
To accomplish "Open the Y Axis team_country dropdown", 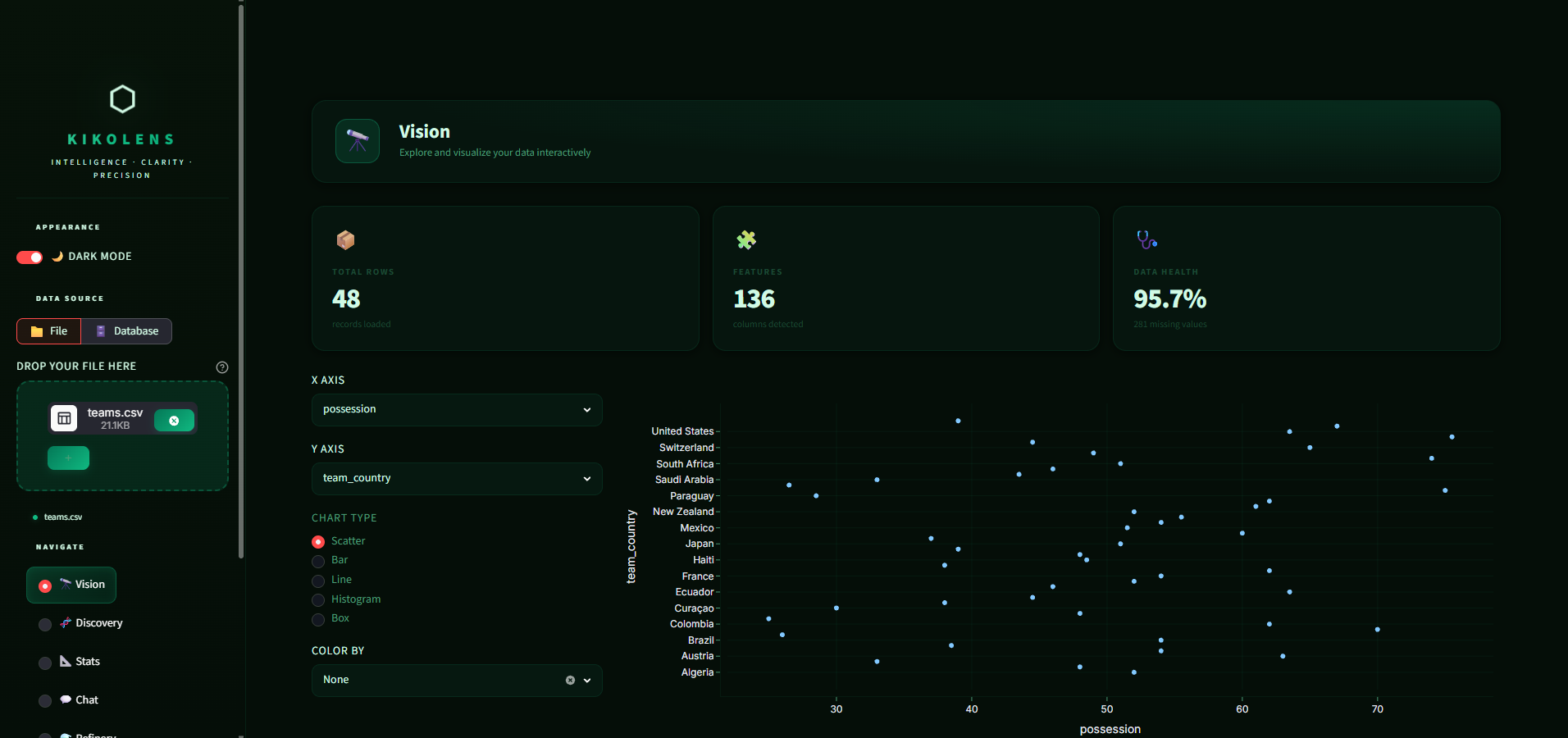I will 457,479.
